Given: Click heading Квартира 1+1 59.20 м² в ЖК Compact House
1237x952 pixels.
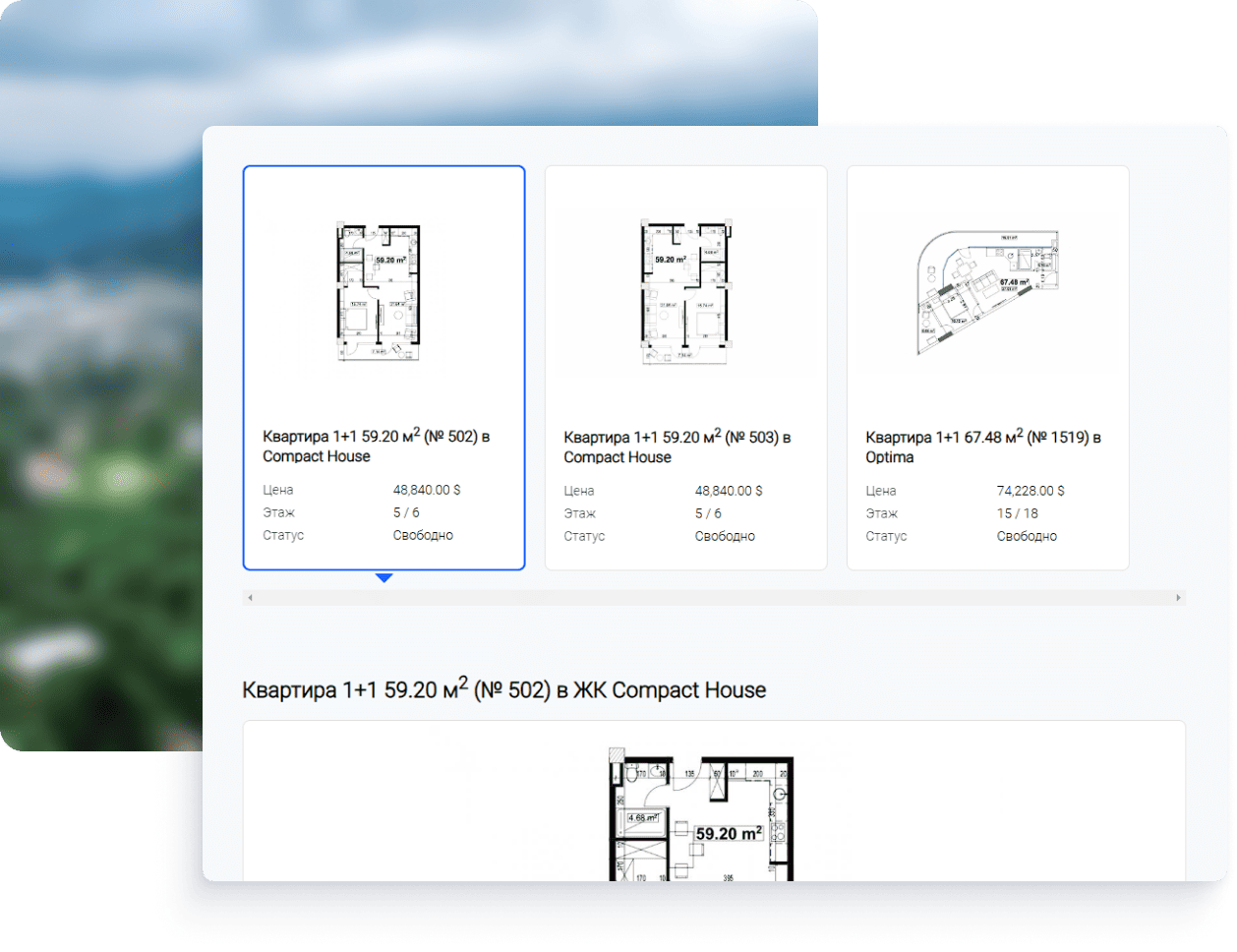Looking at the screenshot, I should pyautogui.click(x=504, y=688).
